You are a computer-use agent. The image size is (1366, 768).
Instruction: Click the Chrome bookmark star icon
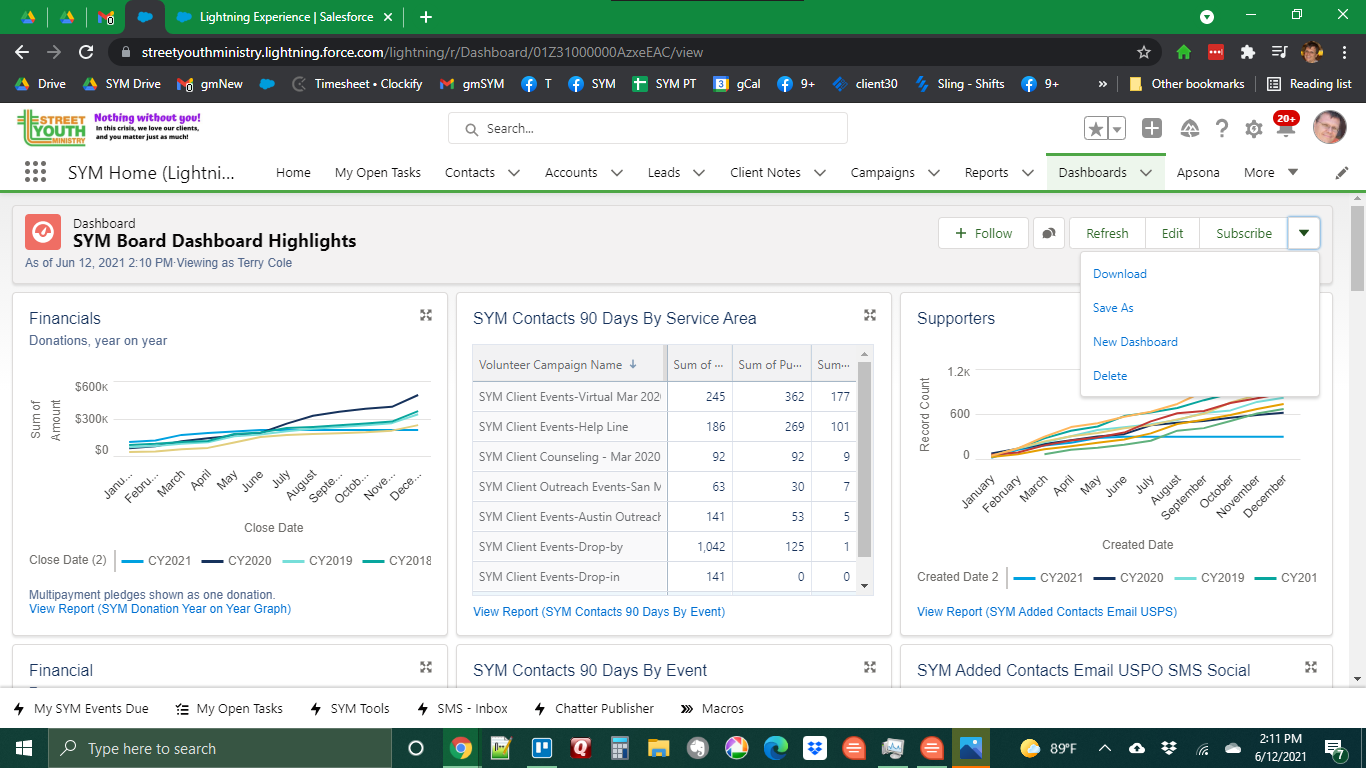click(1144, 52)
